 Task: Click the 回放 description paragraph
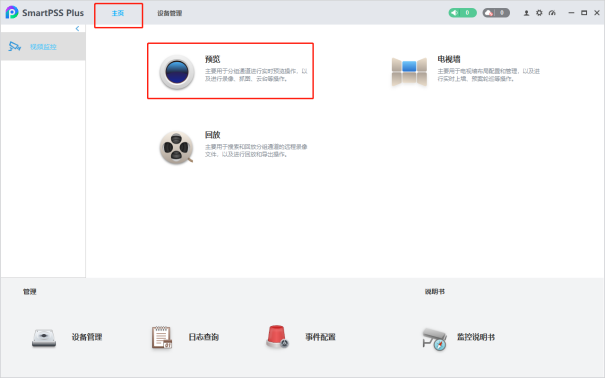(256, 150)
